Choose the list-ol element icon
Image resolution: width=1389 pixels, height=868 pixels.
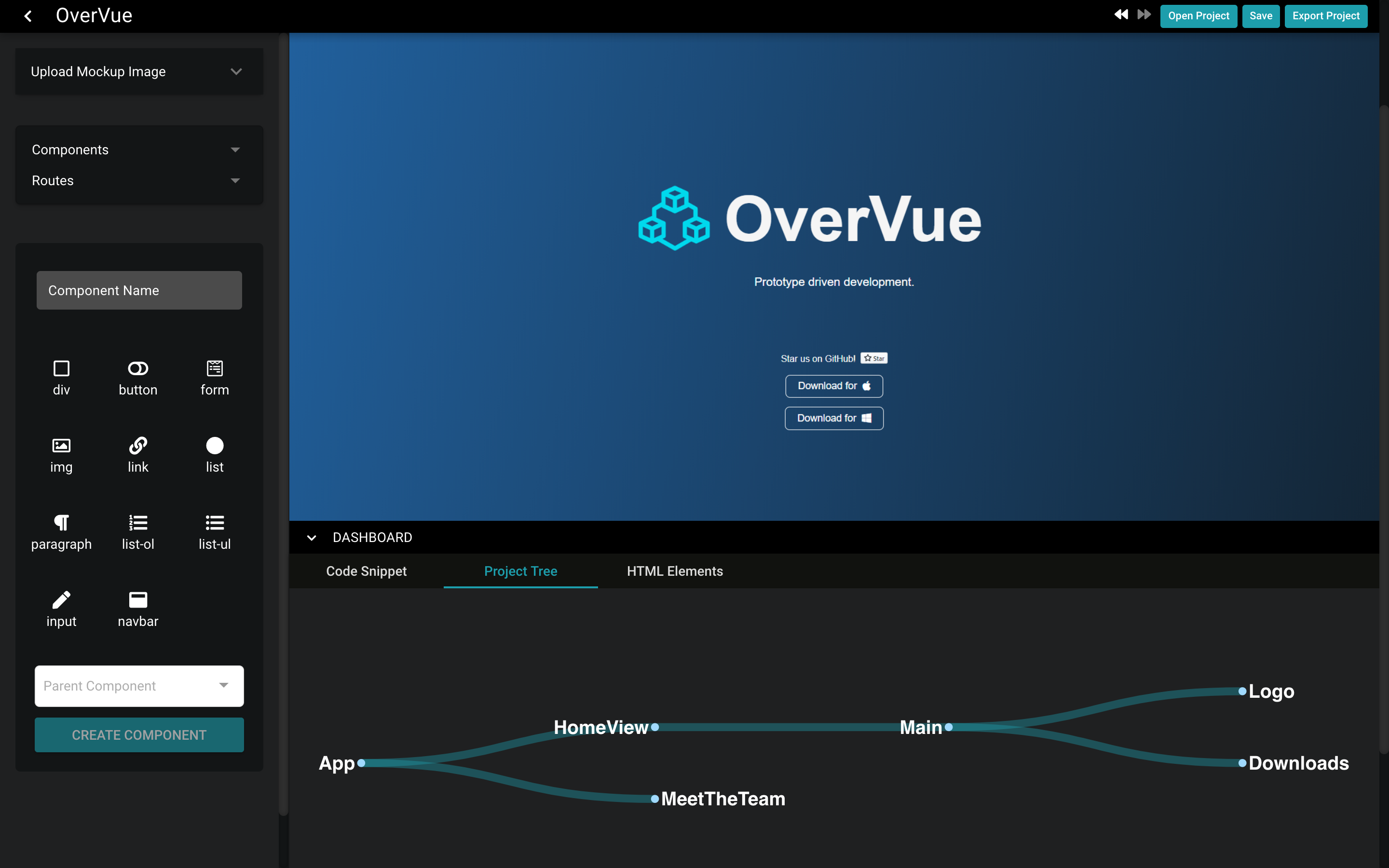[138, 522]
